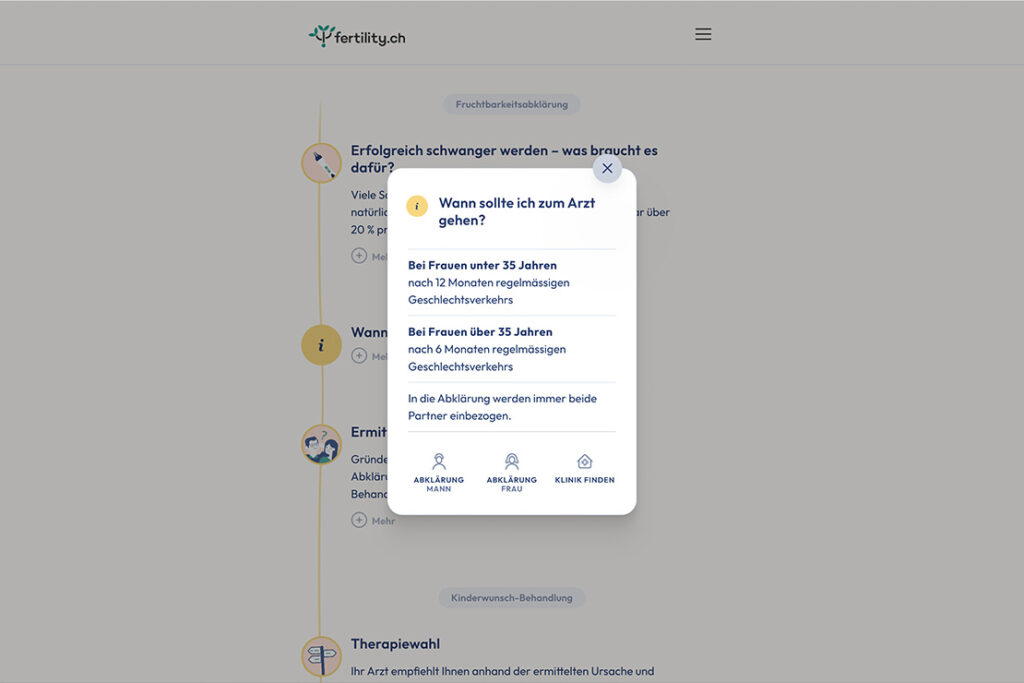
Task: Close the doctor visit info popup
Action: (607, 168)
